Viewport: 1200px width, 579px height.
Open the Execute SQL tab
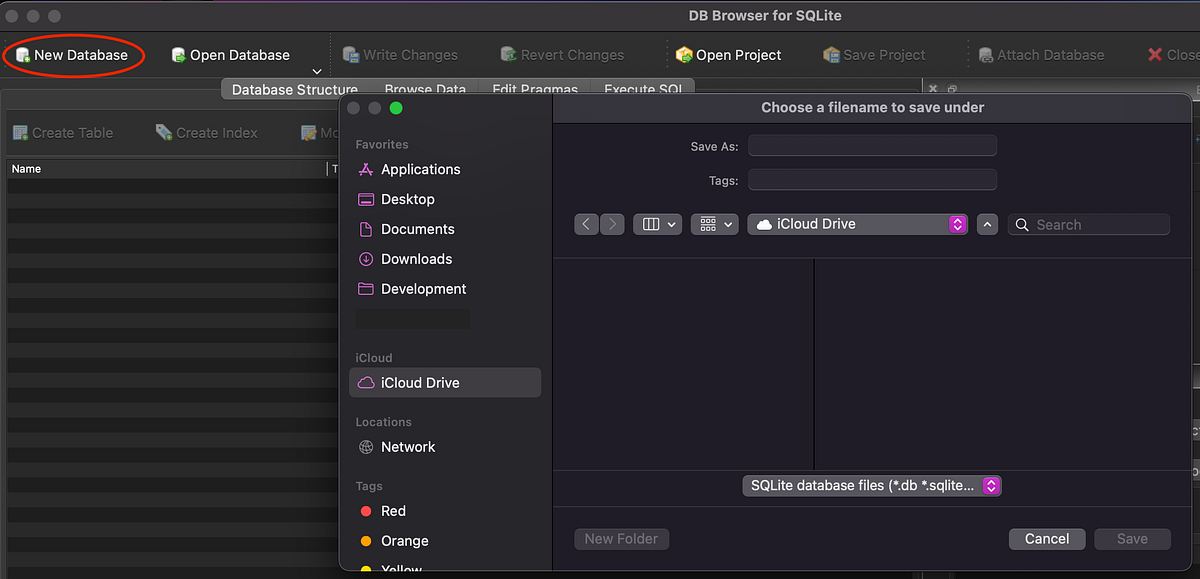coord(644,89)
